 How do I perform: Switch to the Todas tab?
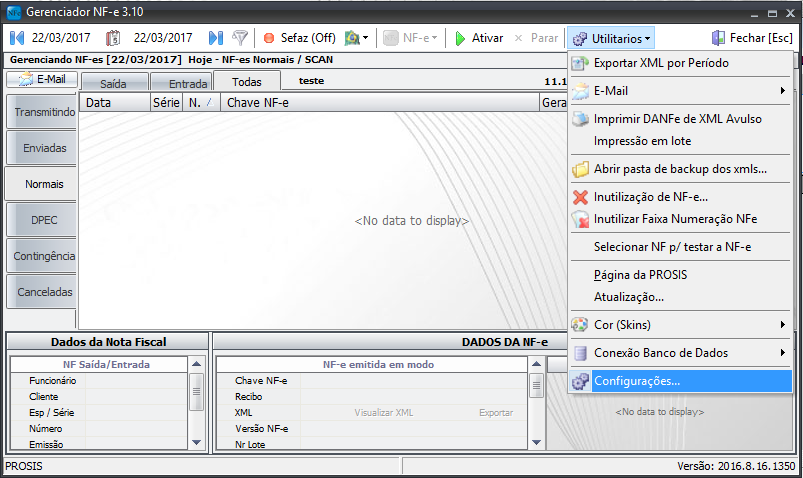pos(247,81)
